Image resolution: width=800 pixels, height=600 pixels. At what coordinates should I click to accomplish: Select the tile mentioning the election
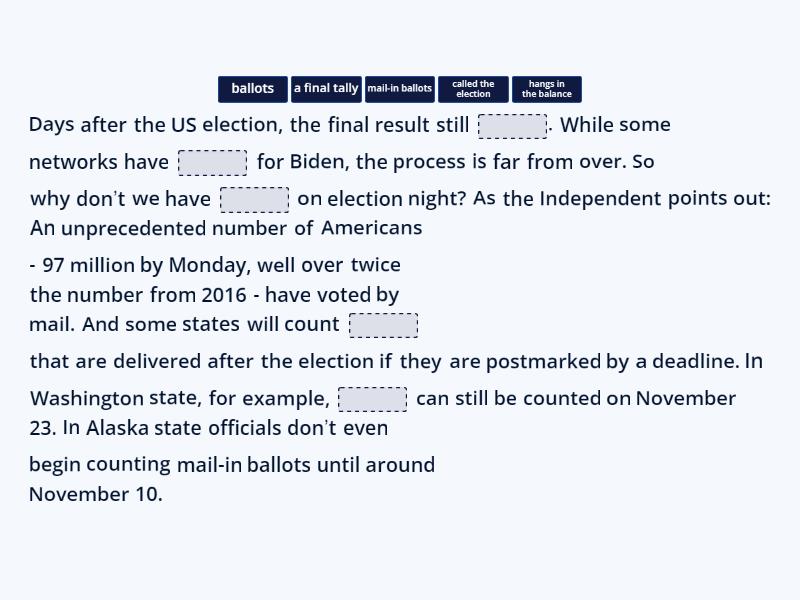472,89
